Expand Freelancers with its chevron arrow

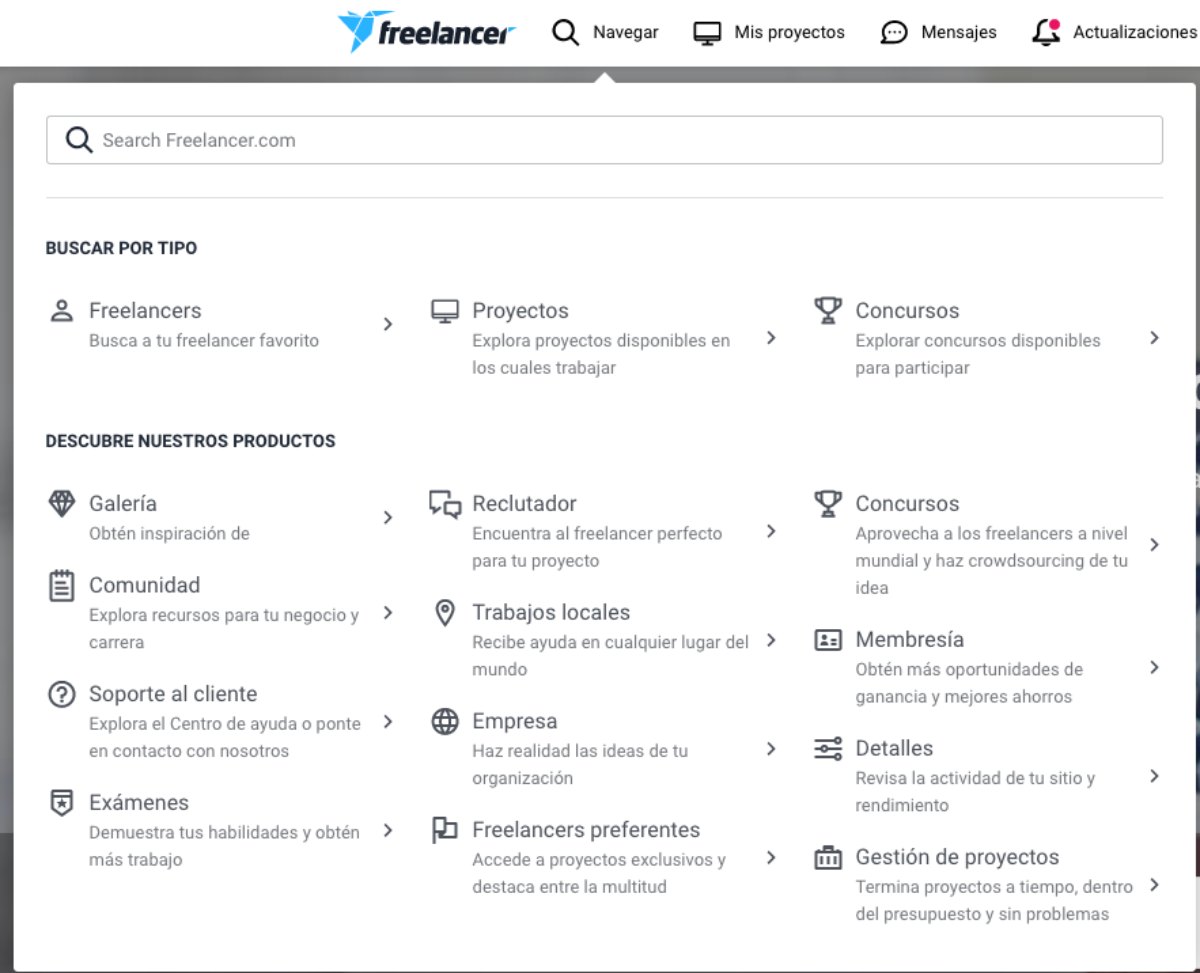pos(388,324)
